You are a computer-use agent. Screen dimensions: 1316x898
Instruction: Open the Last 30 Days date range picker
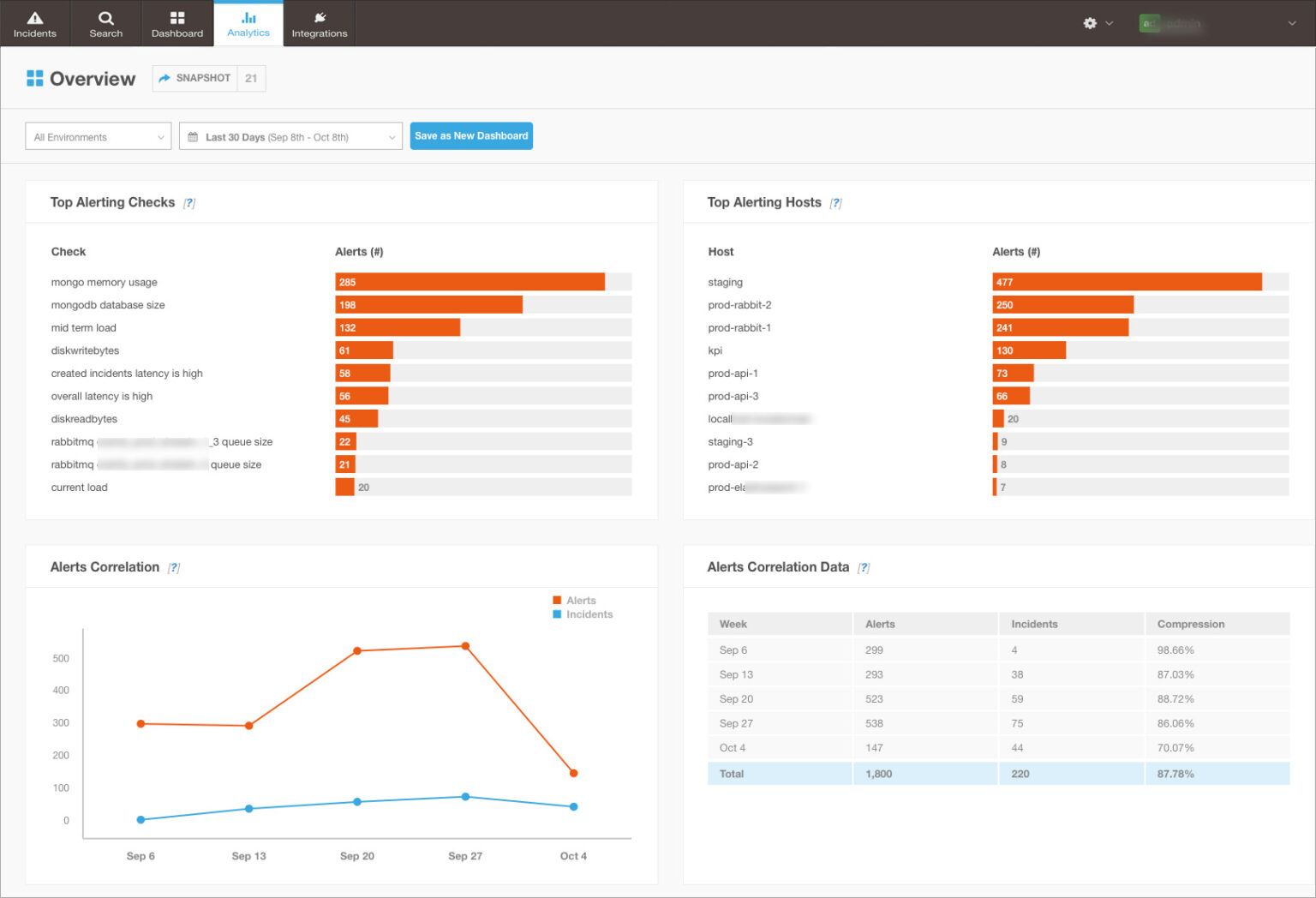(290, 136)
